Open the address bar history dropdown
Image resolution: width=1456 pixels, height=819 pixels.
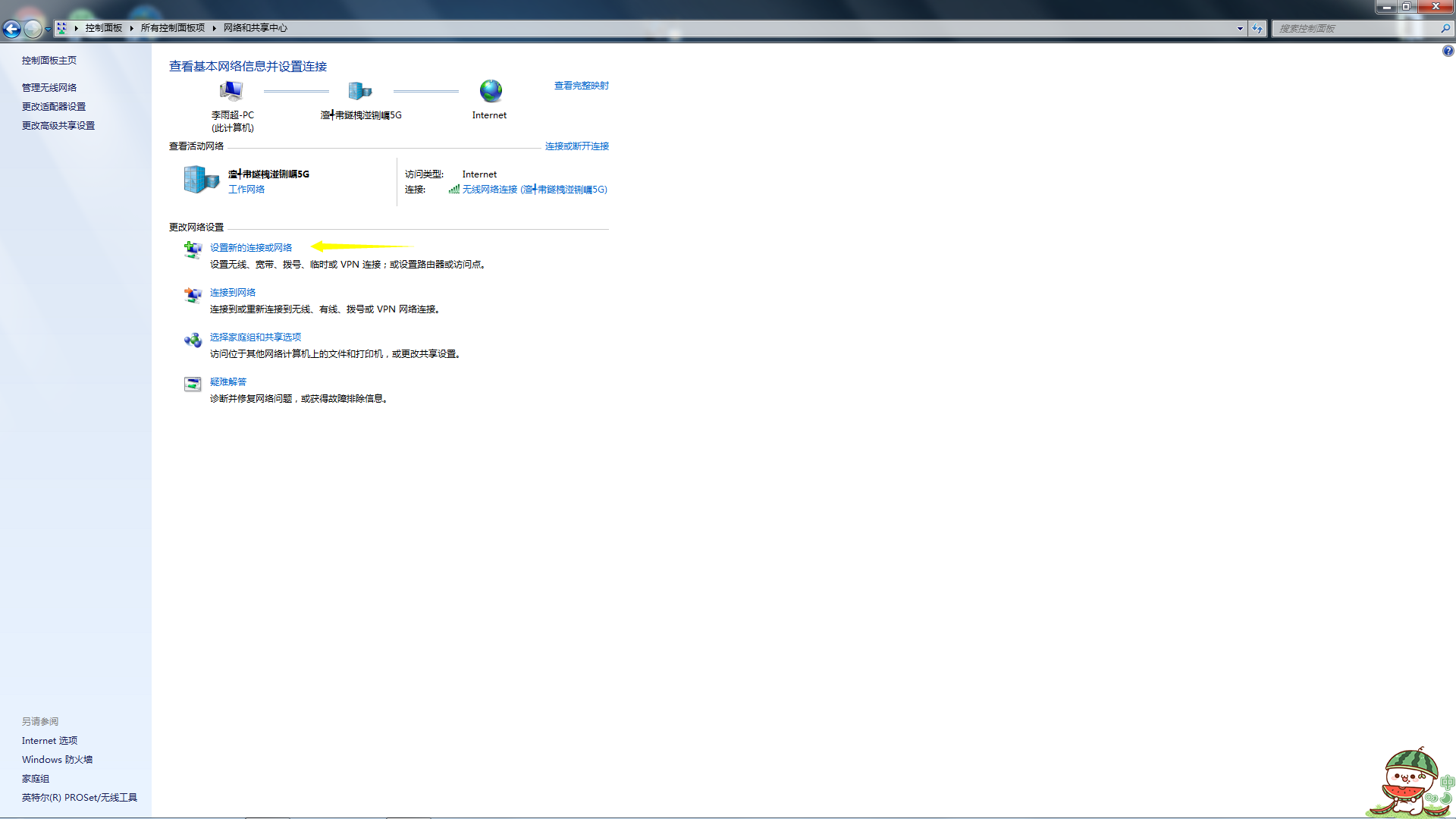[x=1240, y=29]
